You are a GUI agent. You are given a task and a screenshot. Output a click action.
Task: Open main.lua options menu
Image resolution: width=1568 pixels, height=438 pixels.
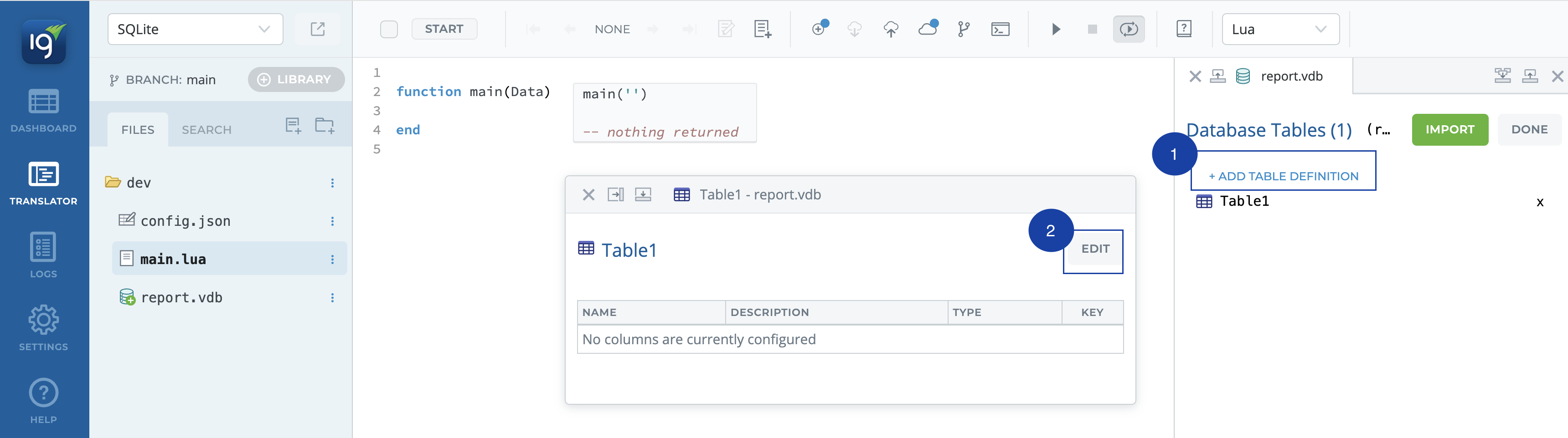(332, 260)
